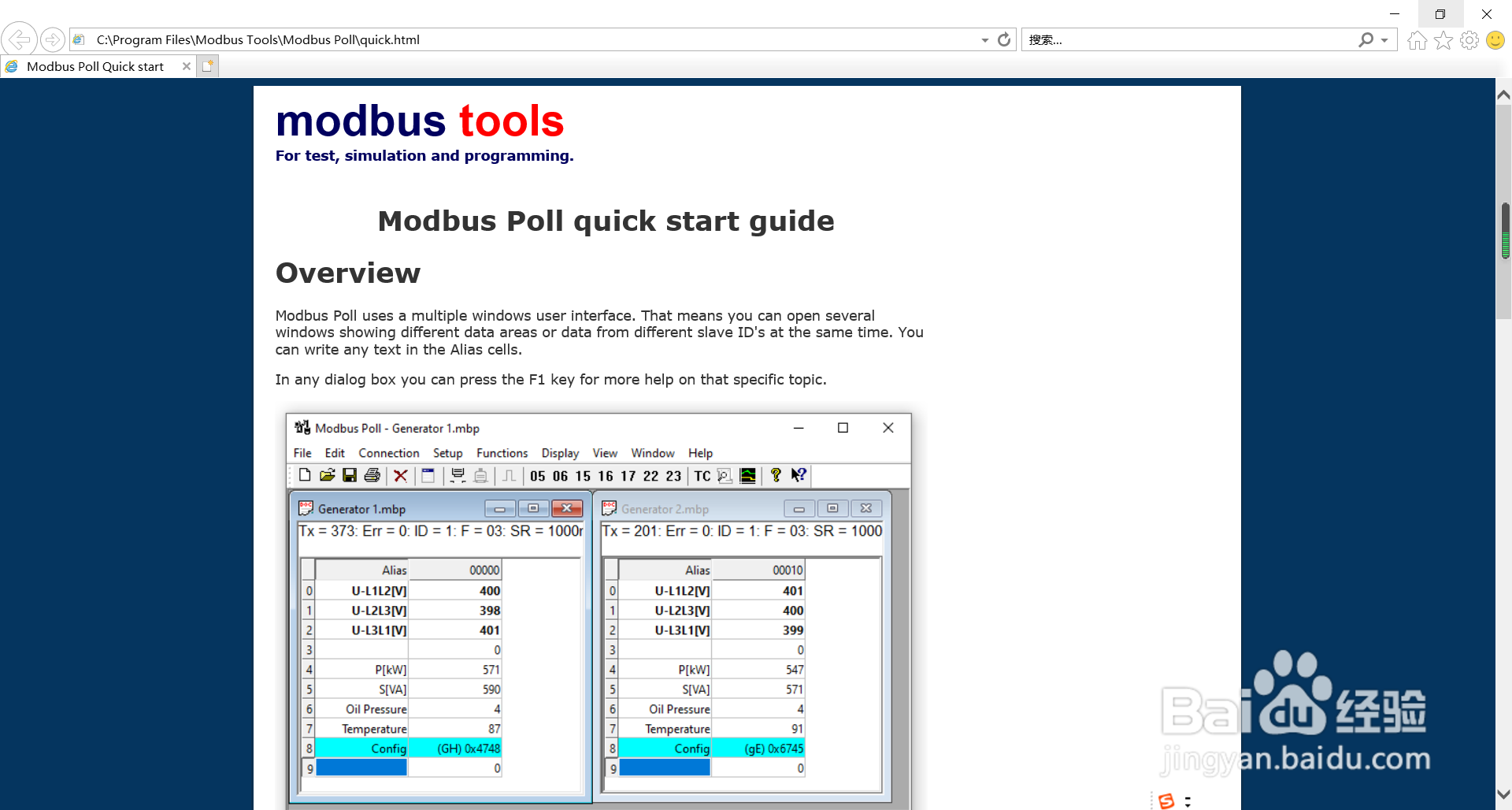
Task: Refresh the page with reload icon
Action: [x=1004, y=39]
